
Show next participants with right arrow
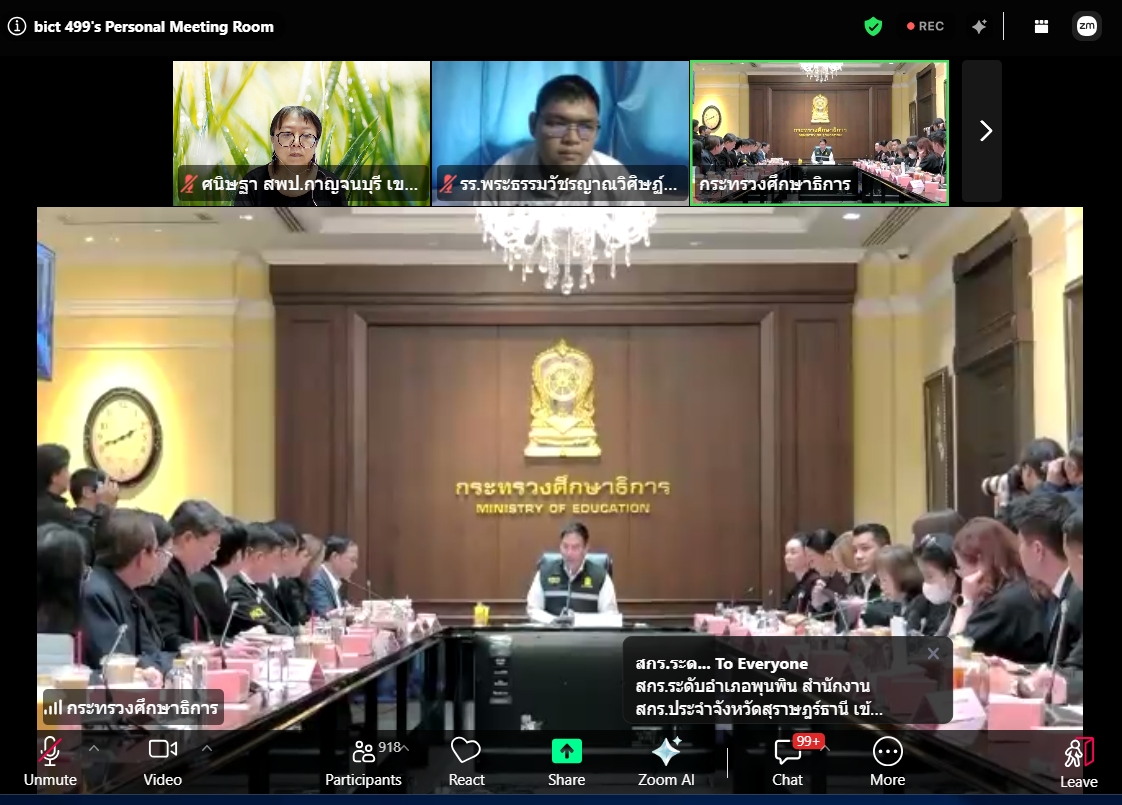pos(985,131)
